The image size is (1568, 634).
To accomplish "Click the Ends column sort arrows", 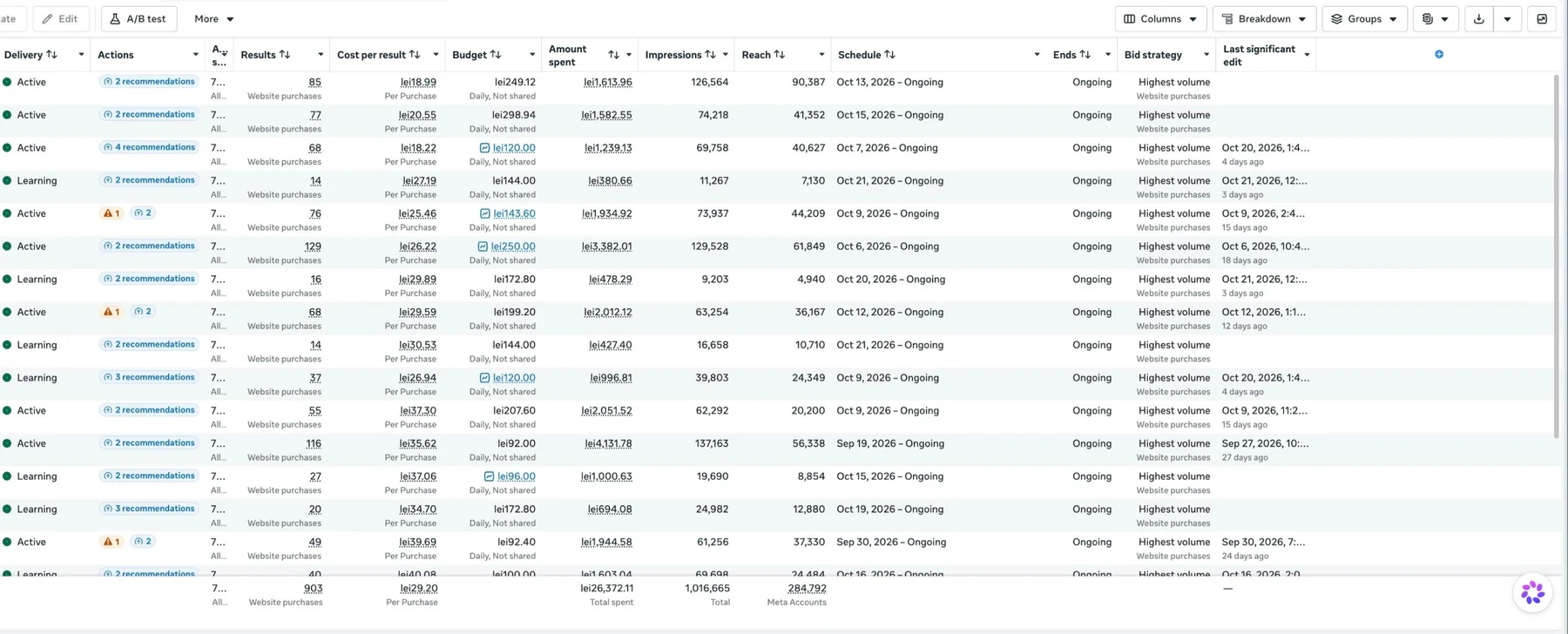I will [x=1085, y=55].
